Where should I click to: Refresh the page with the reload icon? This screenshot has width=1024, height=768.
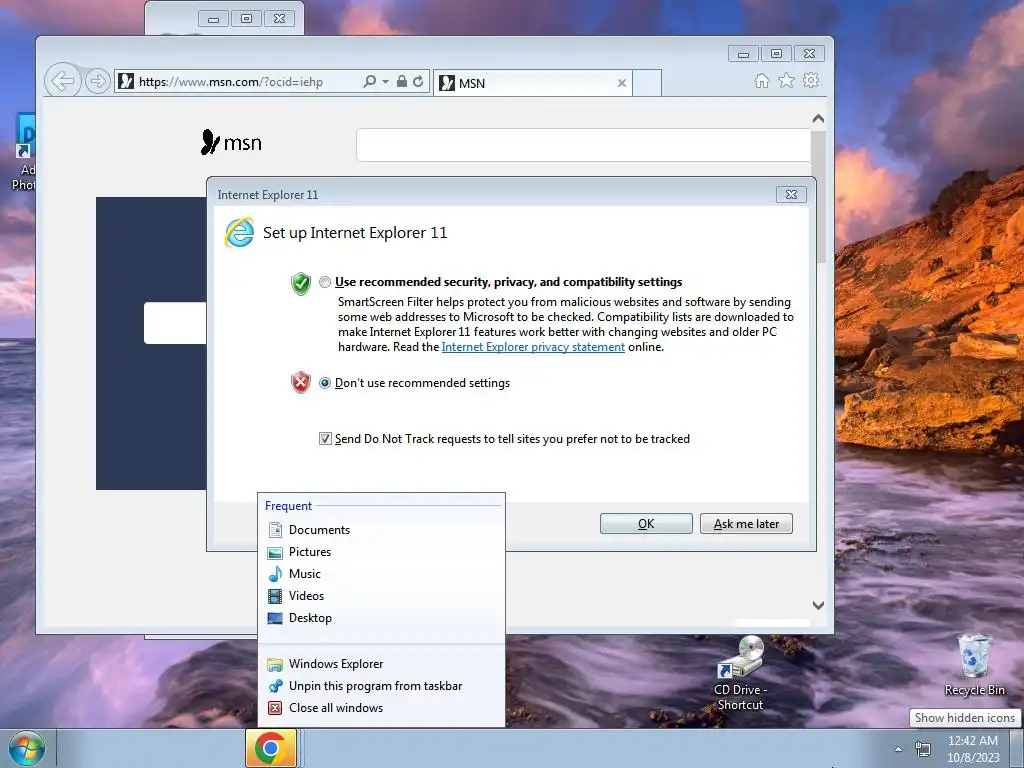pyautogui.click(x=418, y=82)
